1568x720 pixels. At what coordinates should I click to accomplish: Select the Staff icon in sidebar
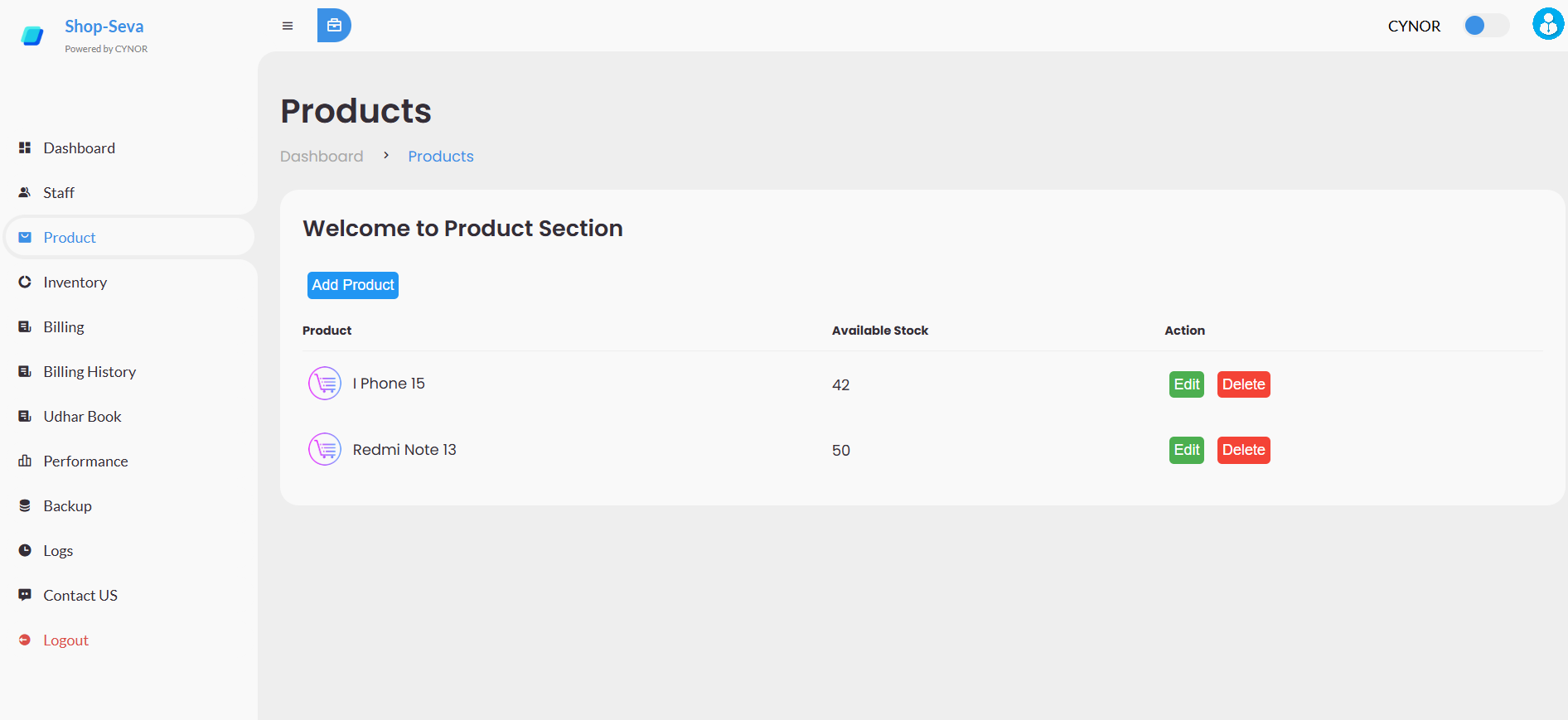[25, 191]
